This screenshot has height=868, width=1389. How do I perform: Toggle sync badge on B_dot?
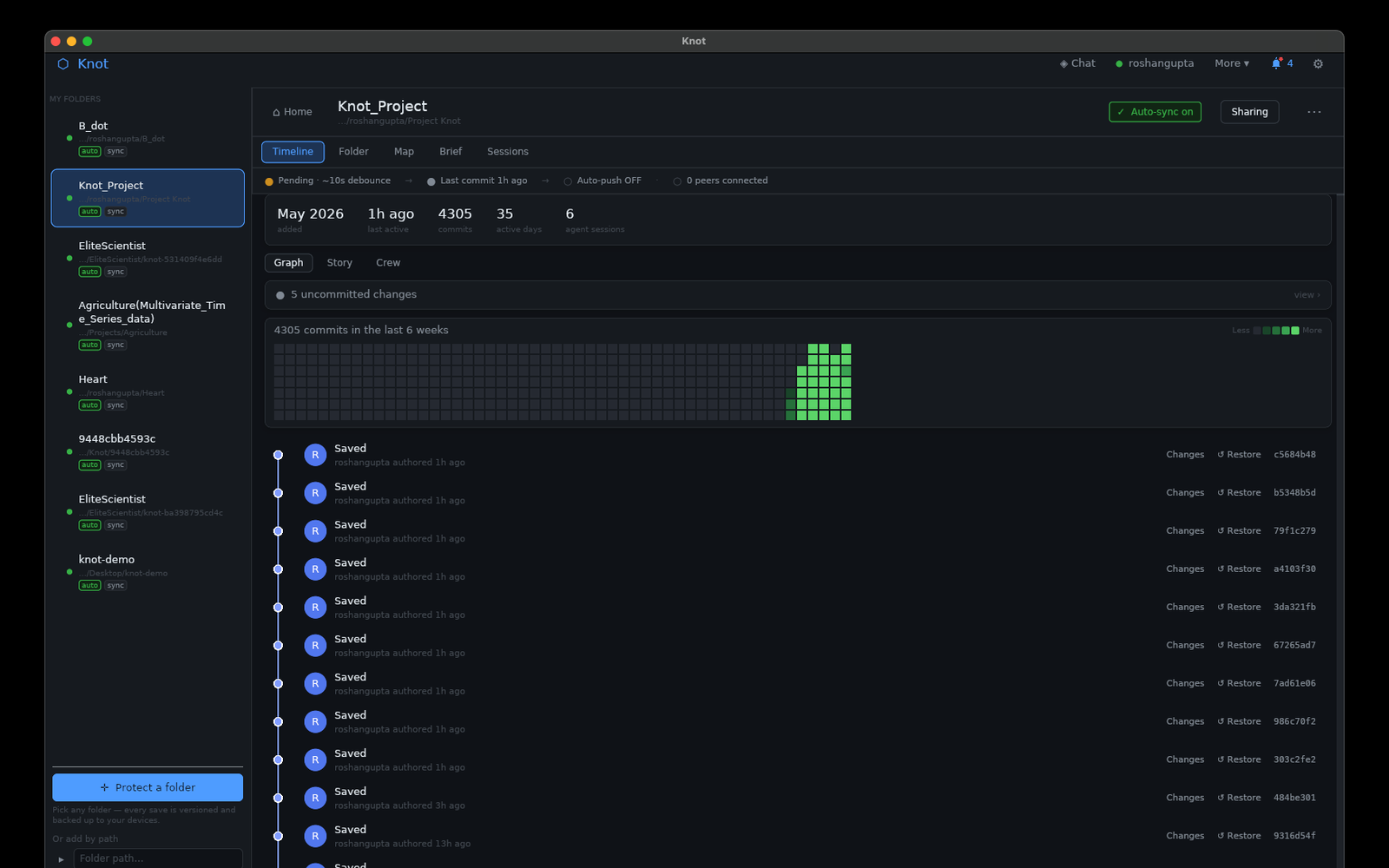click(x=115, y=151)
